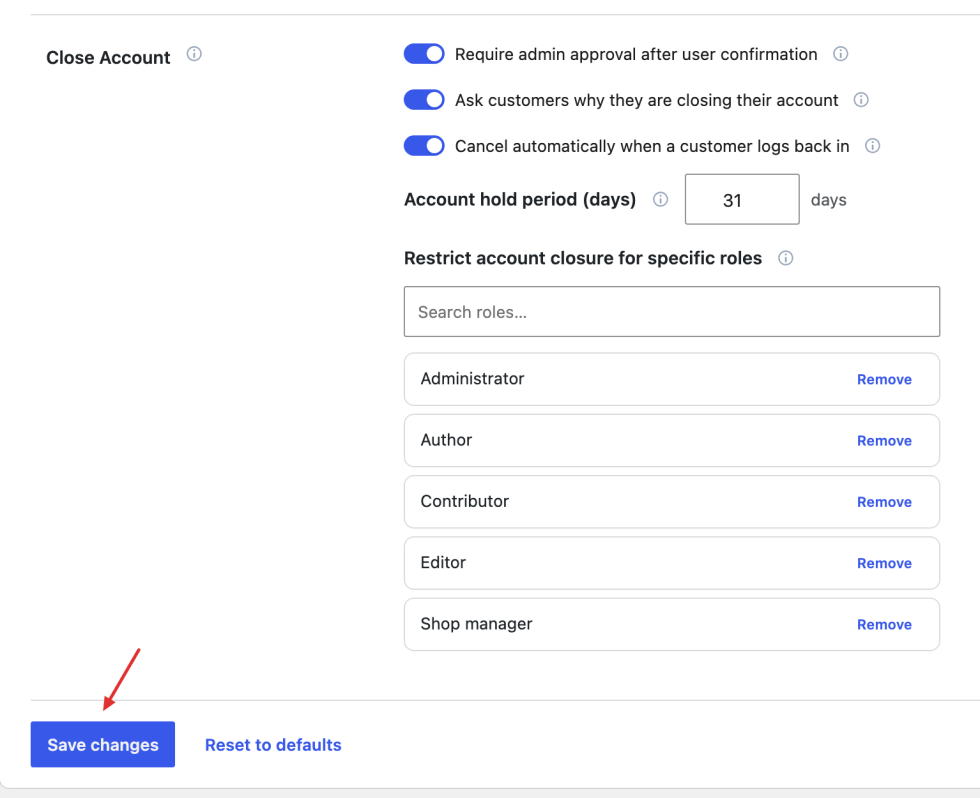Open info icon for Restrict account closure roles
This screenshot has height=798, width=980.
786,258
